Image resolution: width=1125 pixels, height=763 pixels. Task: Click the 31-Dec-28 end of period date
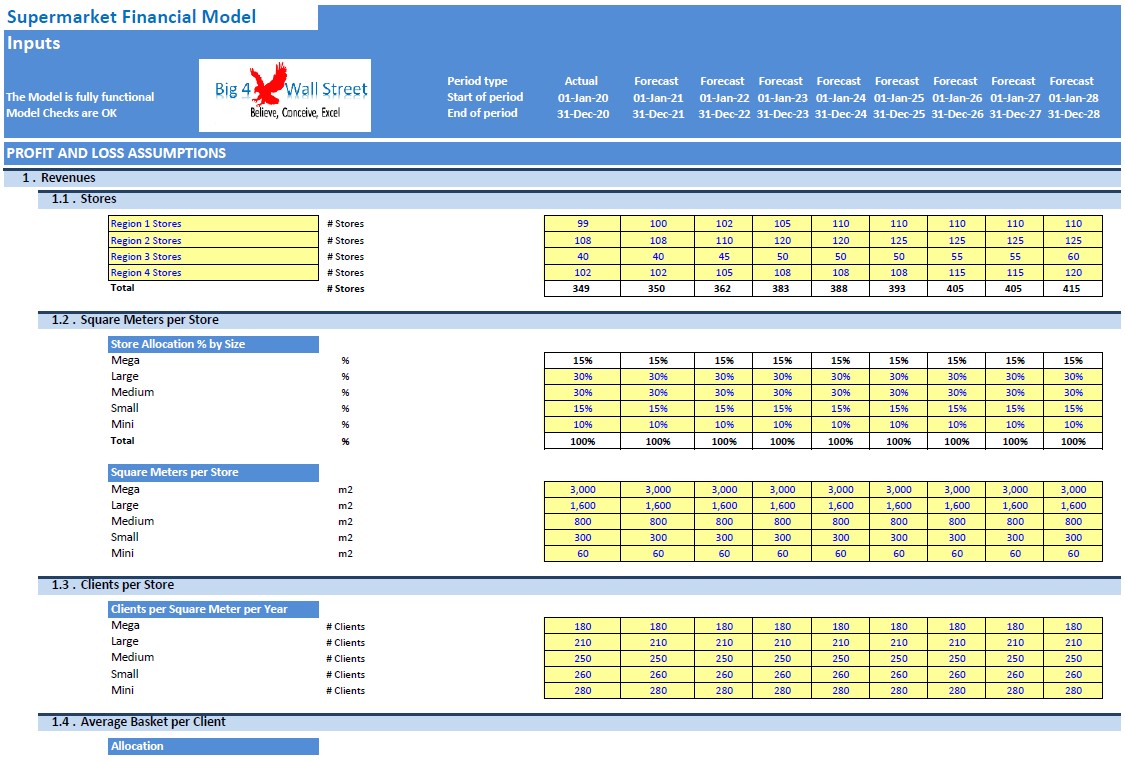pos(1073,113)
